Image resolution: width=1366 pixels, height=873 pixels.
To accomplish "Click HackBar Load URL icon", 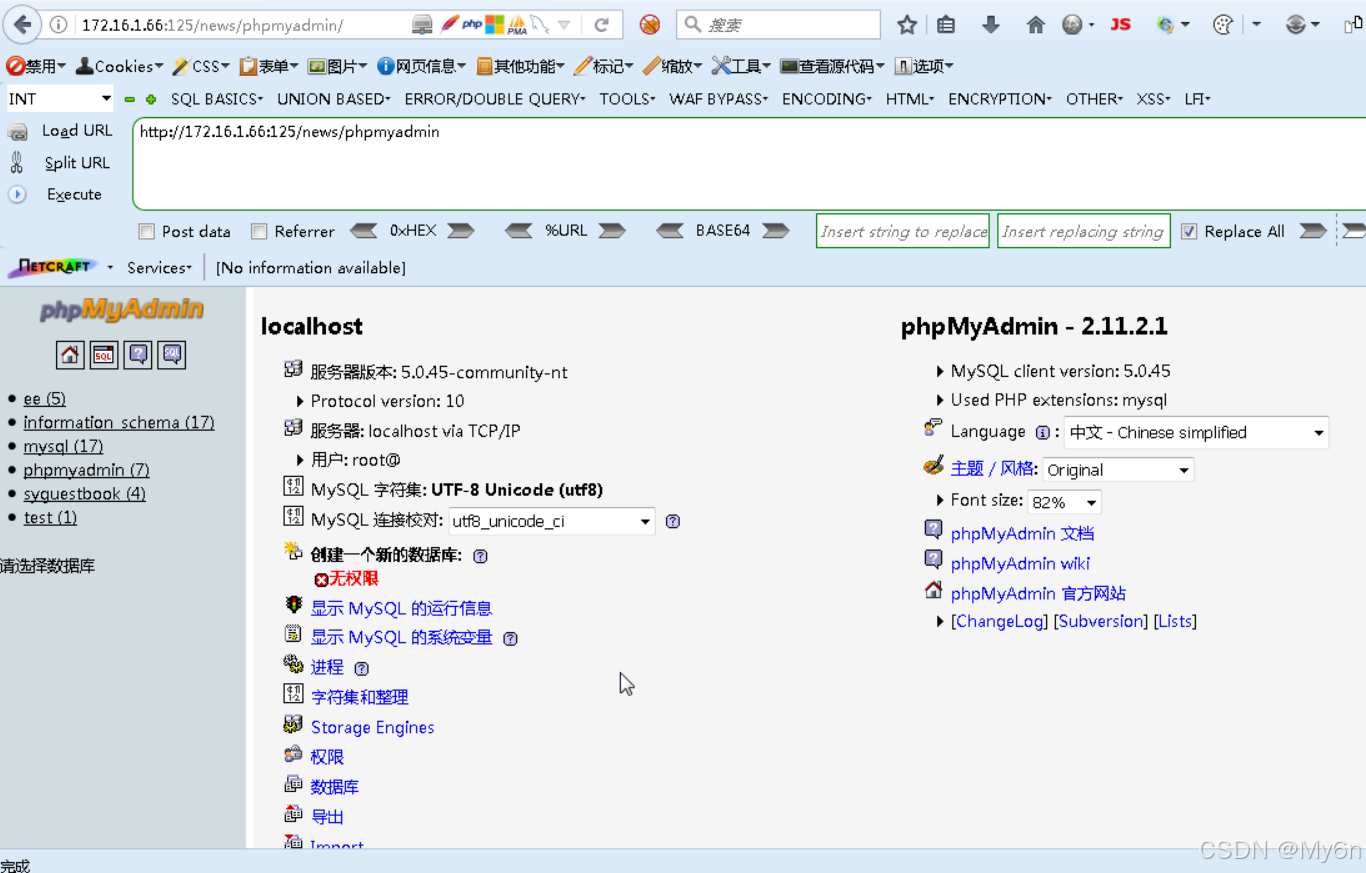I will click(18, 131).
